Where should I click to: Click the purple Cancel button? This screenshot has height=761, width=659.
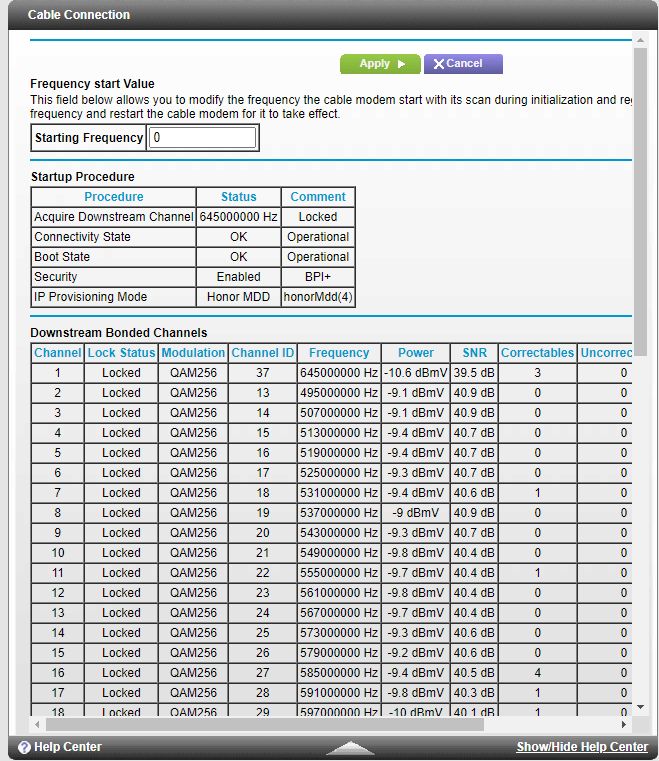click(463, 64)
